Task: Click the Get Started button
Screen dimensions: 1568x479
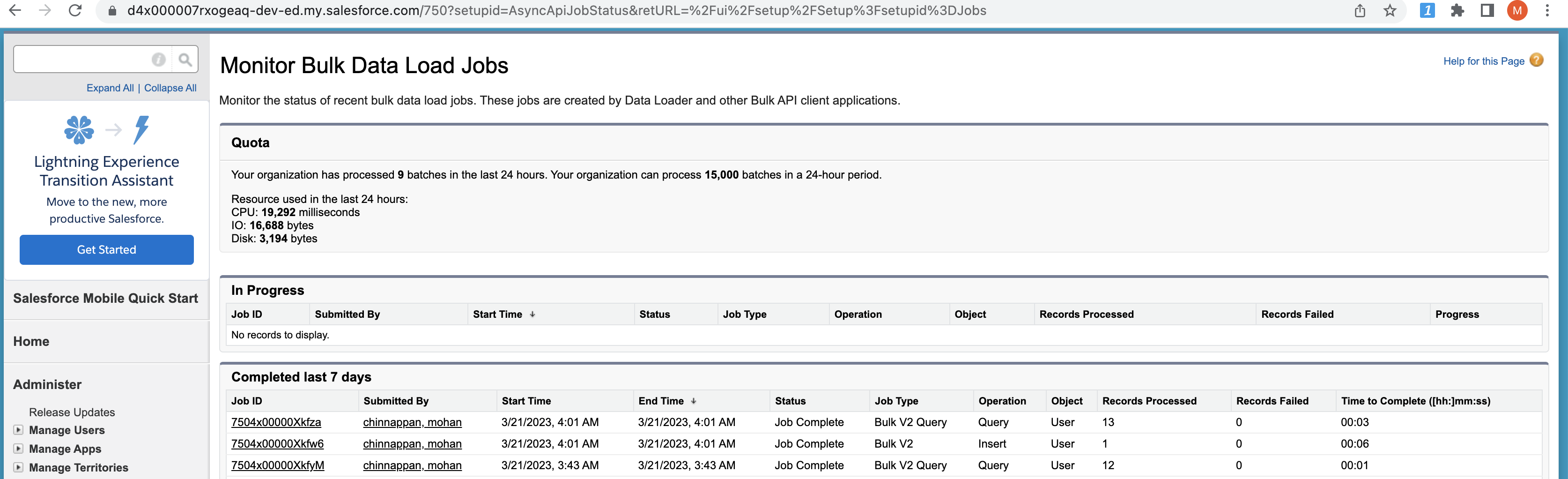Action: pyautogui.click(x=106, y=250)
